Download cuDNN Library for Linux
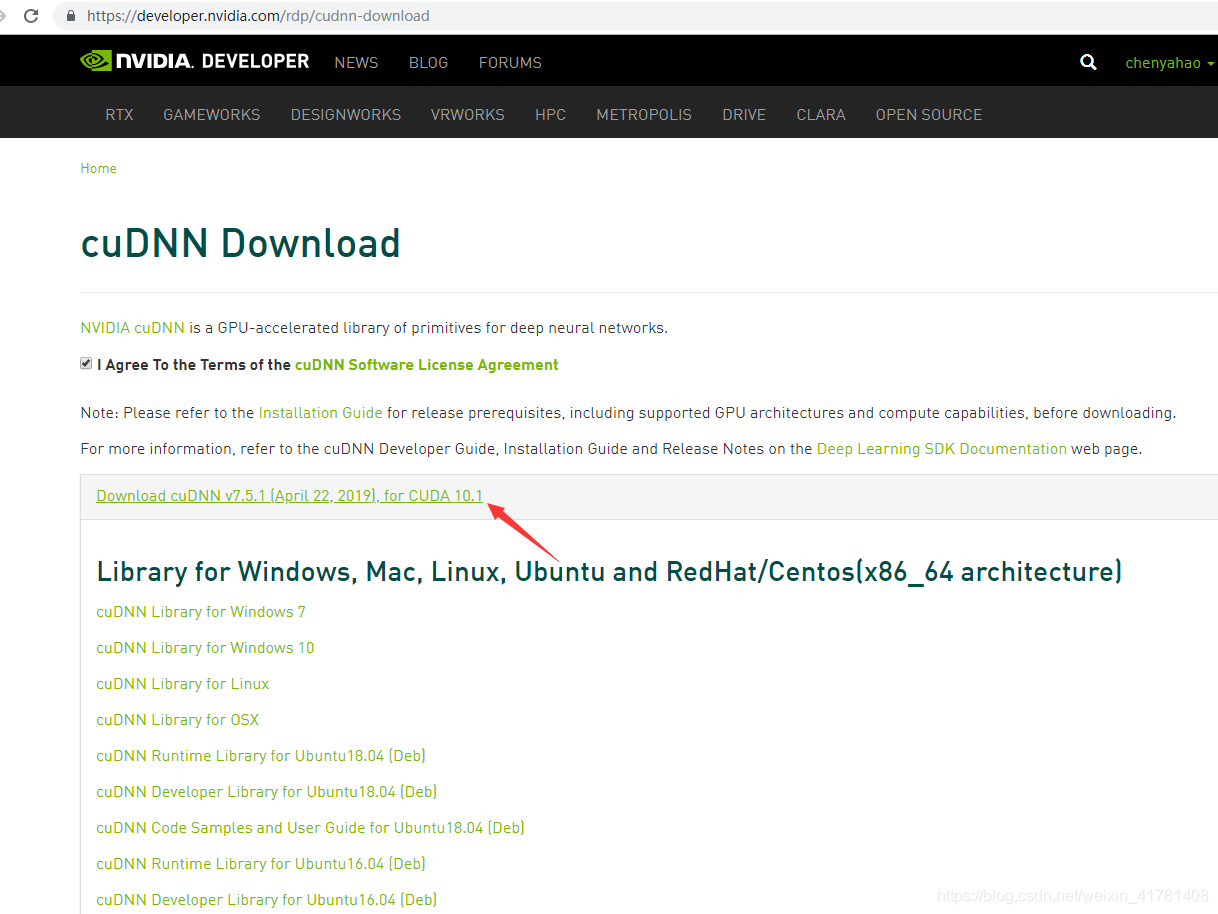Viewport: 1218px width, 914px height. click(183, 684)
